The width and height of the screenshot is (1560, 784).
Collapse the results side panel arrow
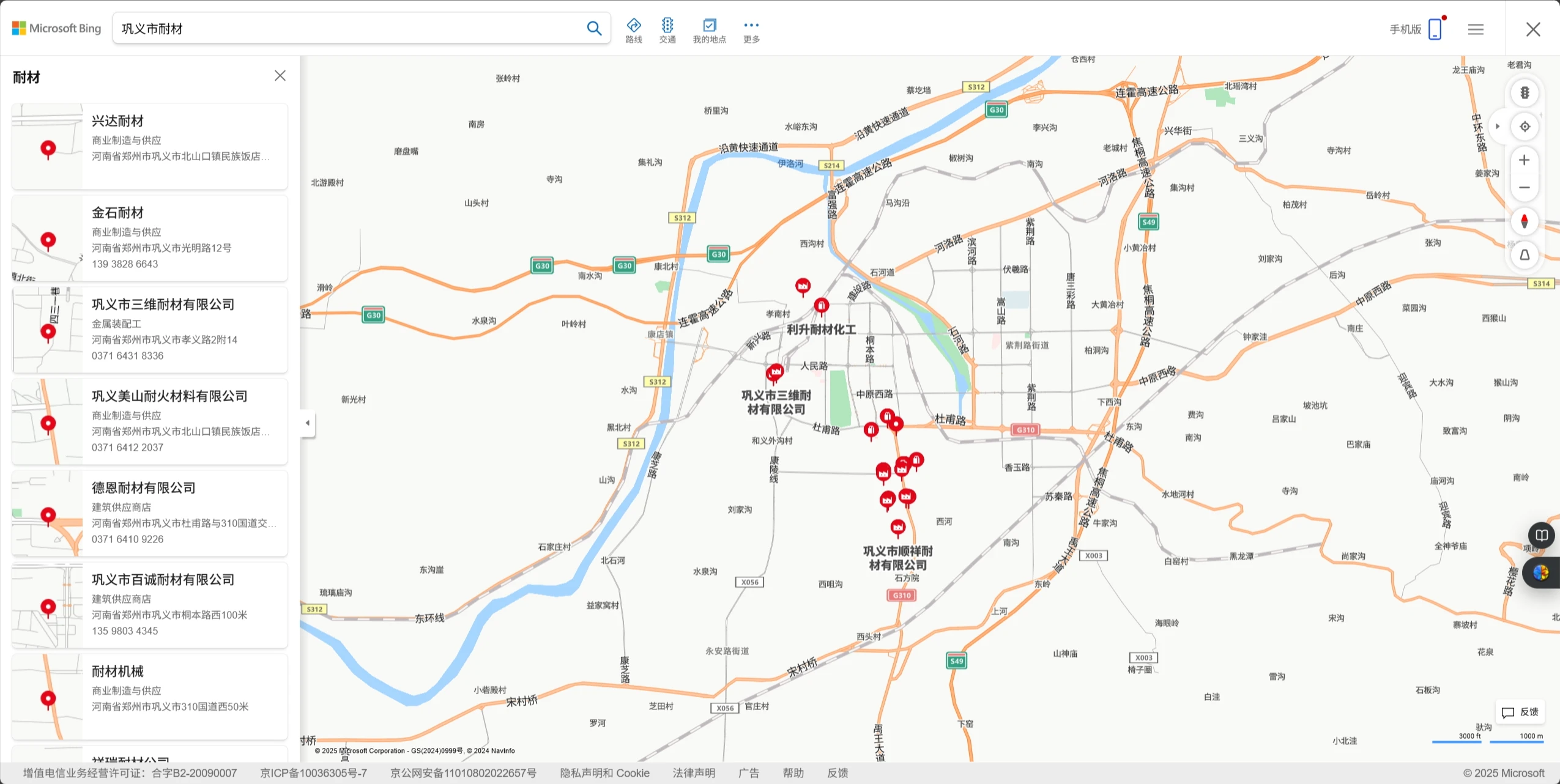tap(308, 423)
